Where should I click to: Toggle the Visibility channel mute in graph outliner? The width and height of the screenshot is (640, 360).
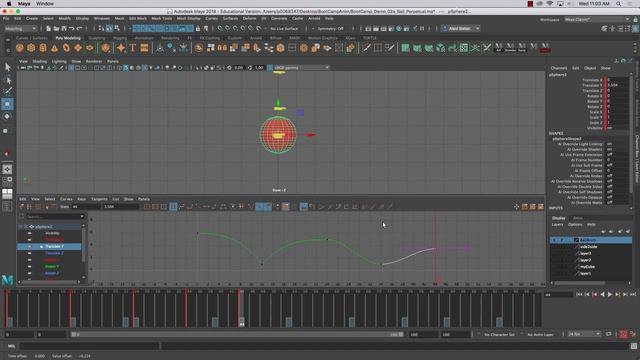coord(29,233)
